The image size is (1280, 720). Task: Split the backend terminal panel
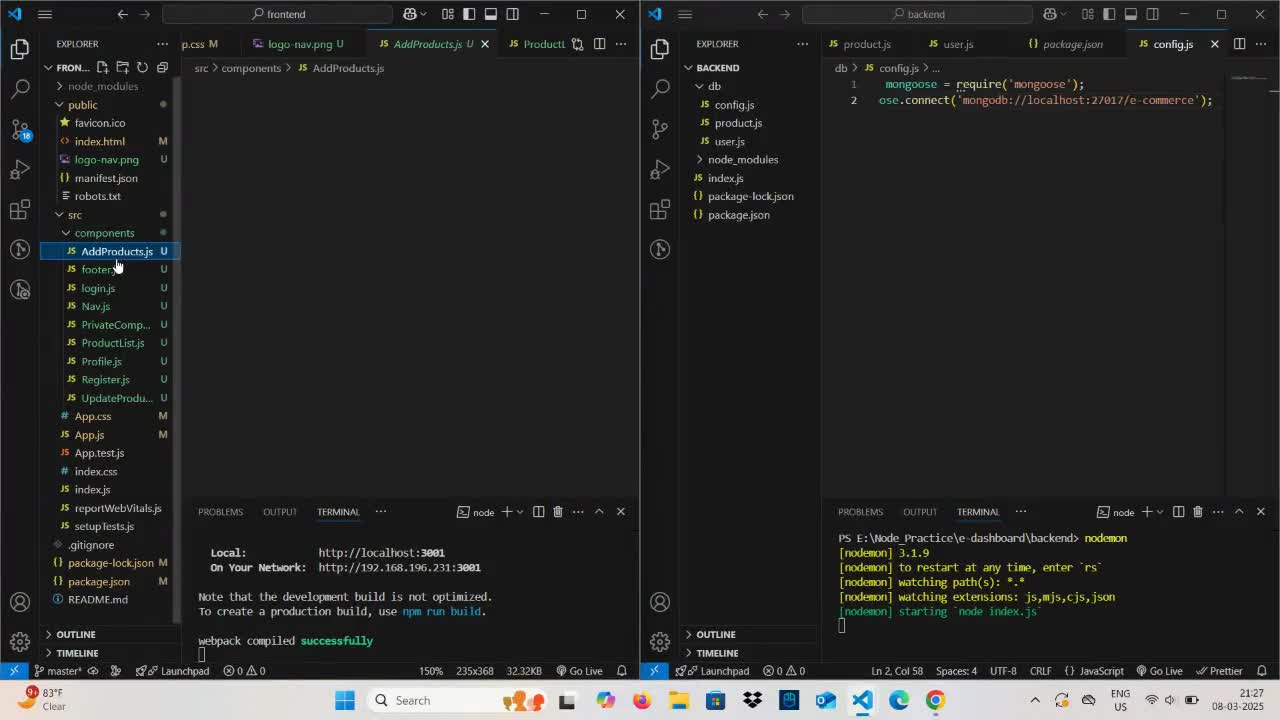pyautogui.click(x=1178, y=512)
